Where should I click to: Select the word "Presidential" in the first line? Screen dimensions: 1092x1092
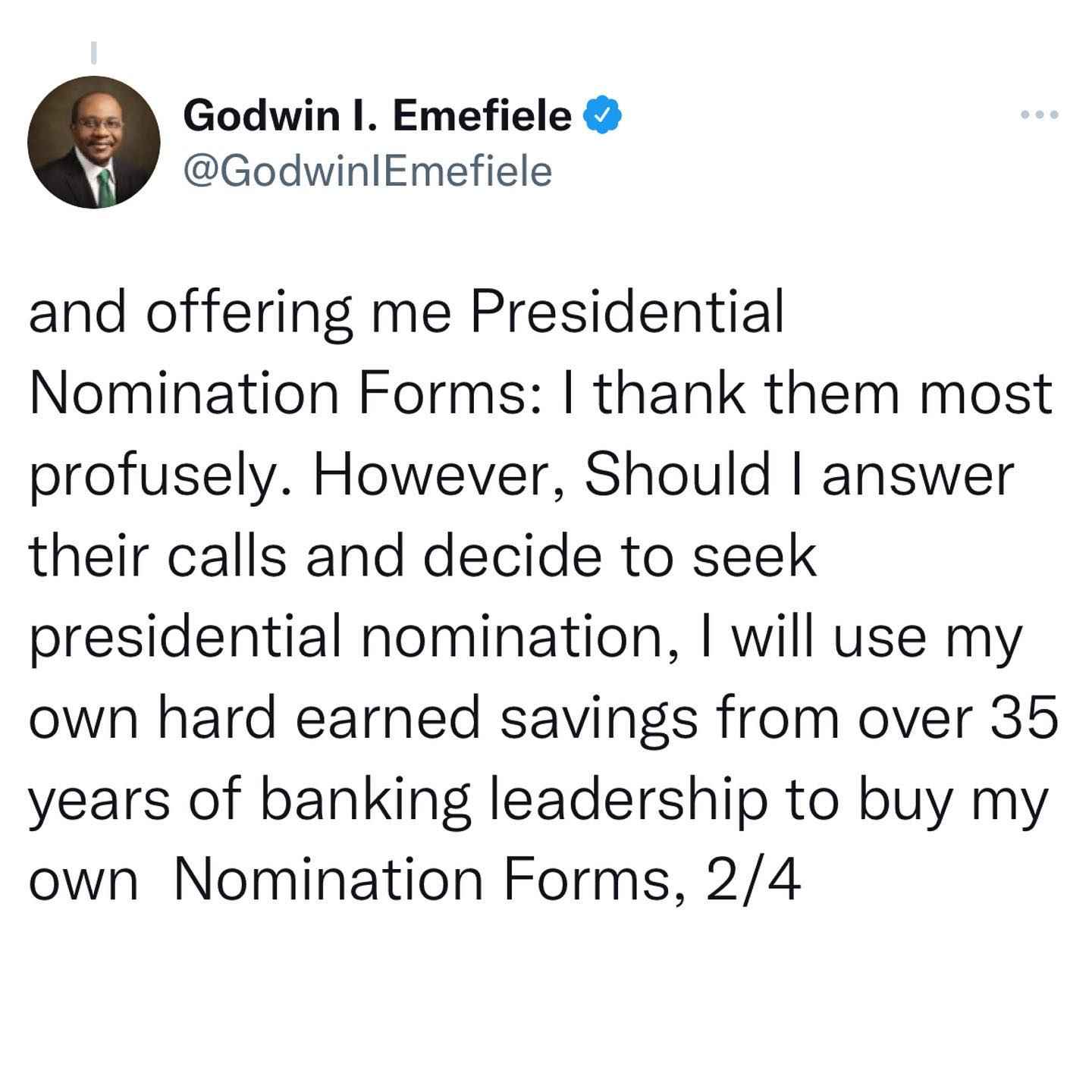[x=626, y=312]
